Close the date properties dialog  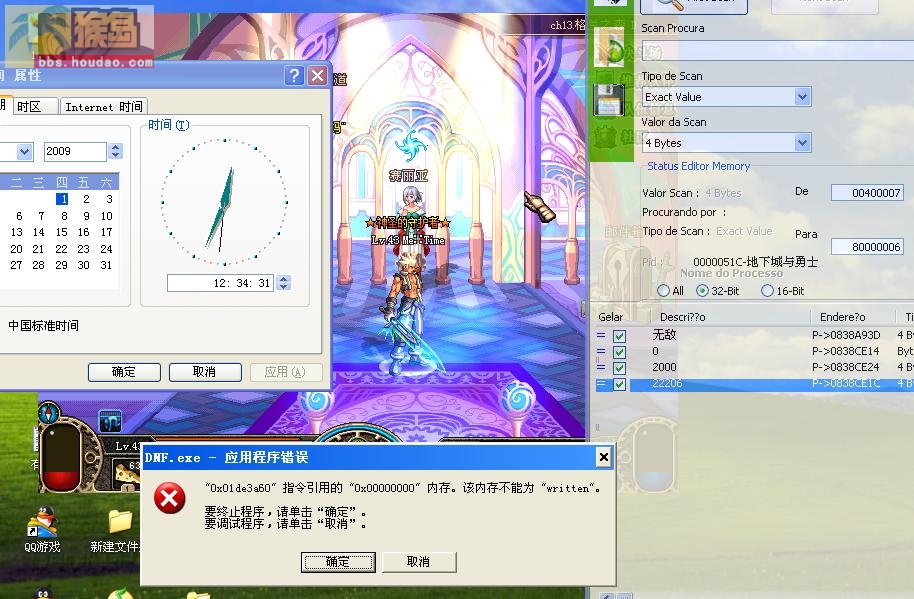click(x=318, y=75)
